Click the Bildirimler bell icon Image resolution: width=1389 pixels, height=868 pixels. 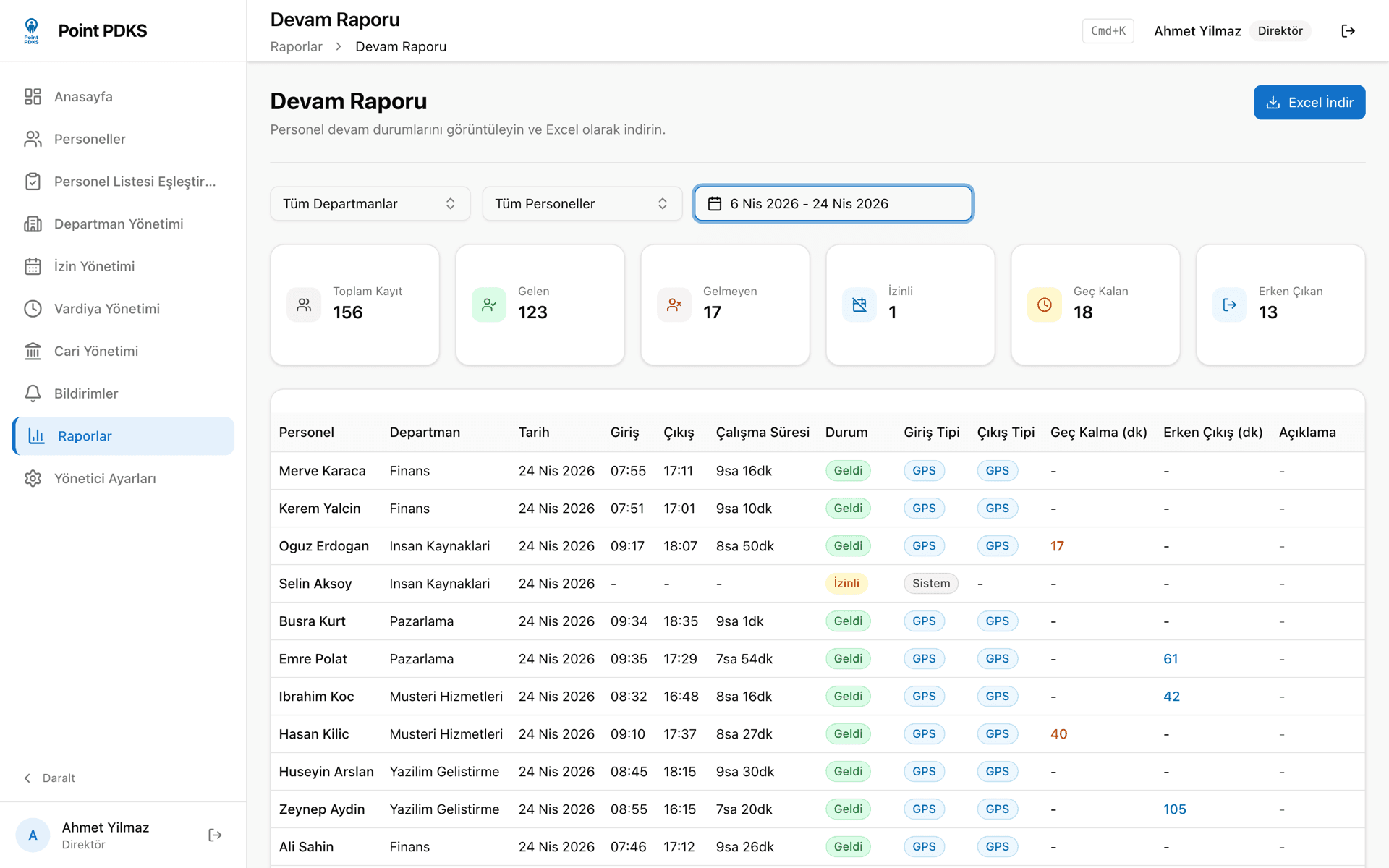(33, 393)
